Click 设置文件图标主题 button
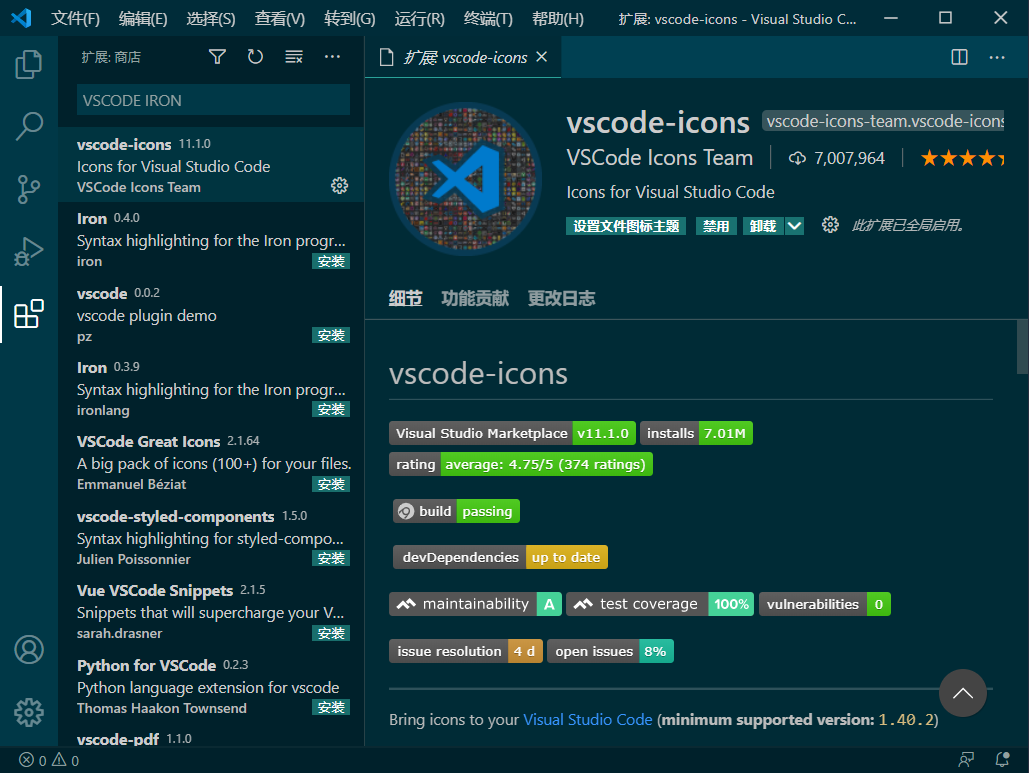Screen dimensions: 1029x773 [626, 226]
